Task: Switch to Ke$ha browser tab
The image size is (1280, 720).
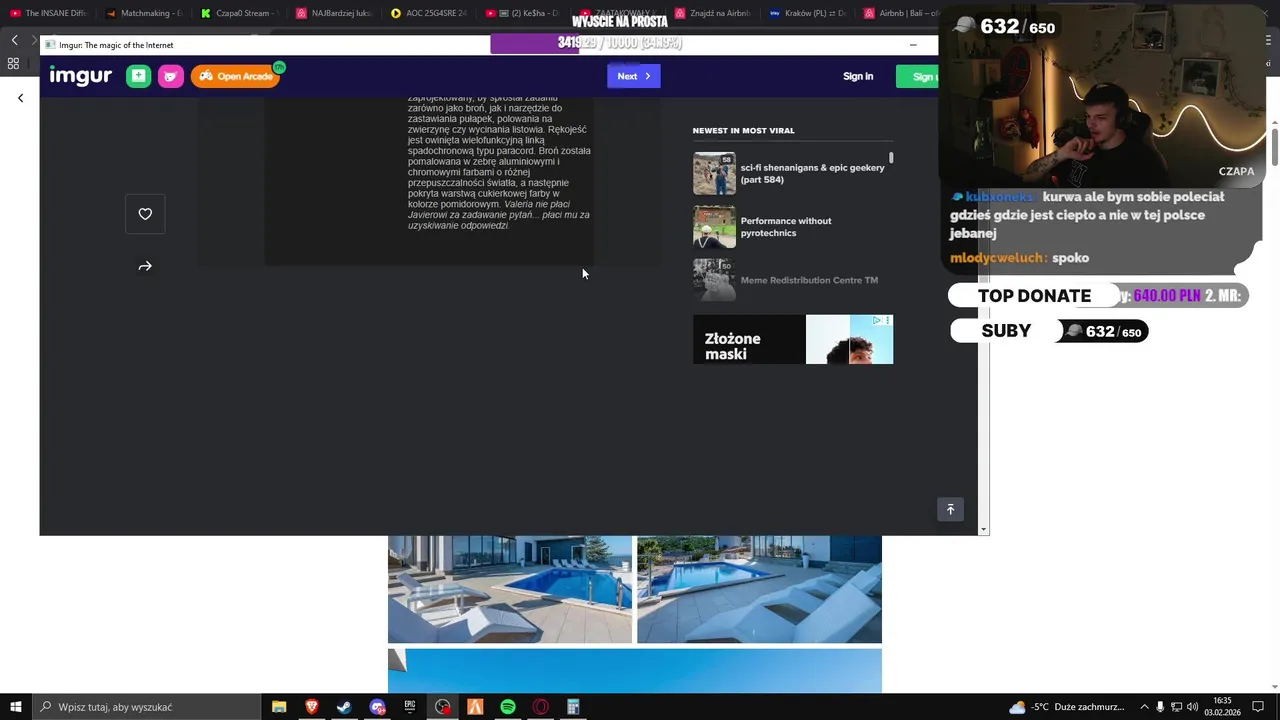Action: tap(523, 13)
